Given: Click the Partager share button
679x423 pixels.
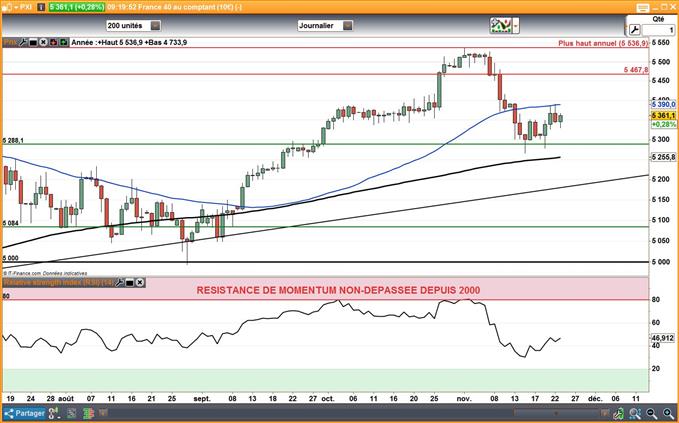Looking at the screenshot, I should tap(24, 413).
